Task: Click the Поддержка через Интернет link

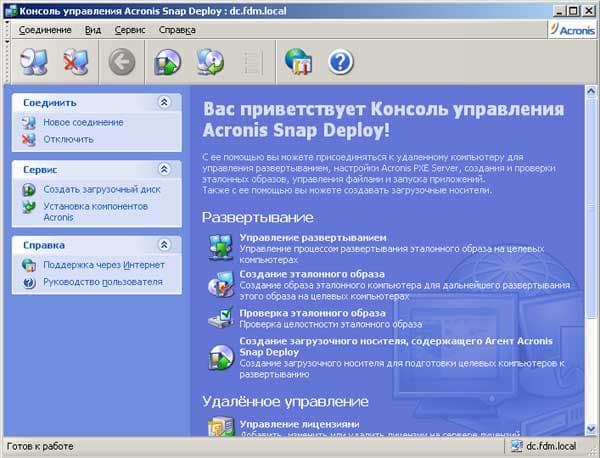Action: coord(104,265)
